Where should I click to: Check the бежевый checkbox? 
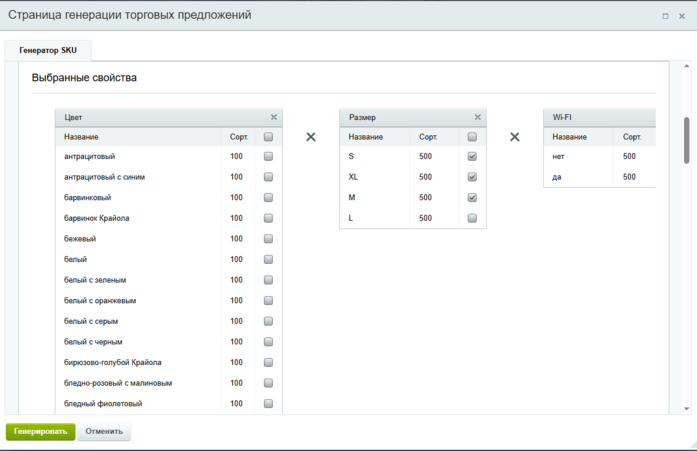point(268,239)
